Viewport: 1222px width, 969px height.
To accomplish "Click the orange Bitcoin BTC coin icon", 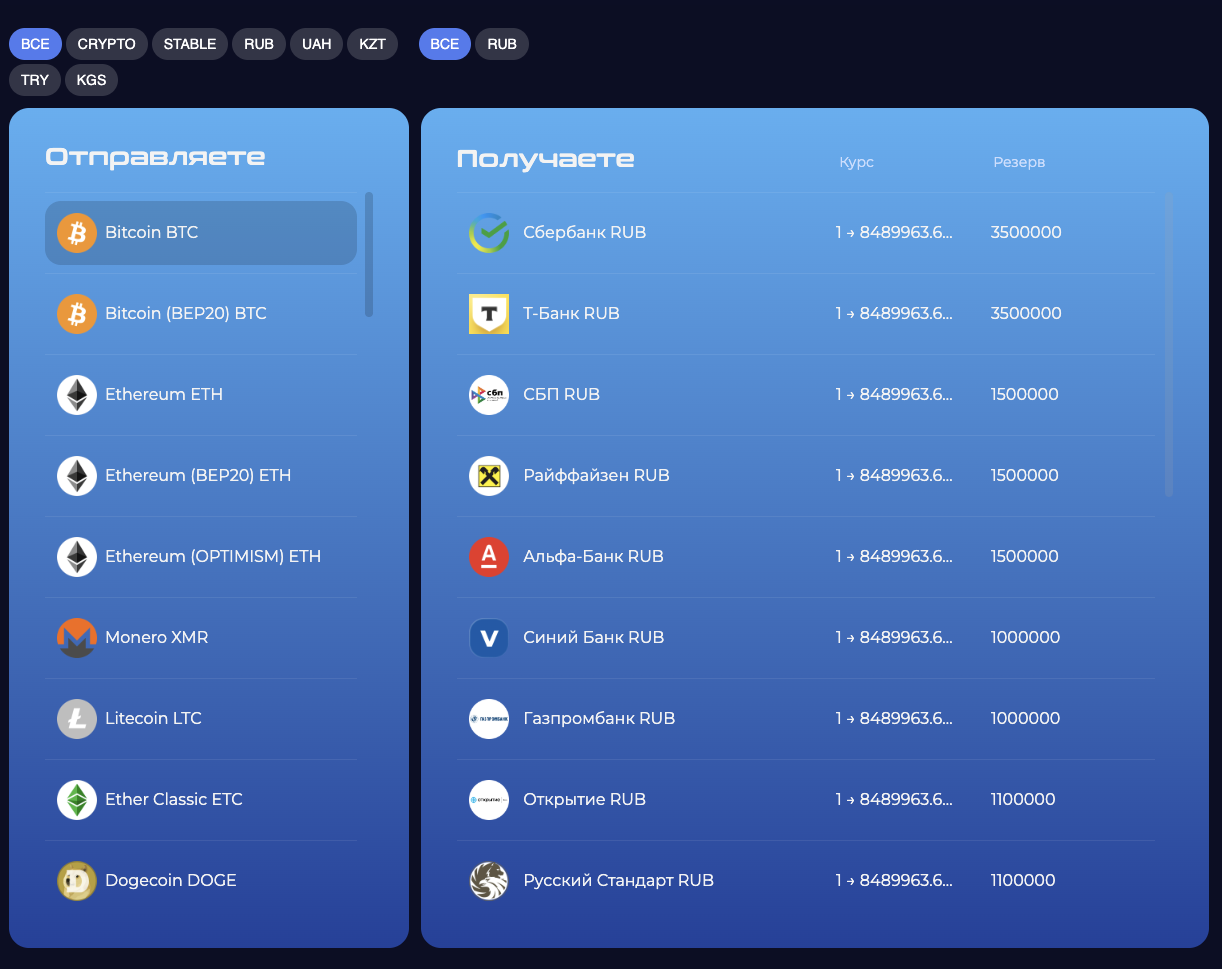I will 77,233.
